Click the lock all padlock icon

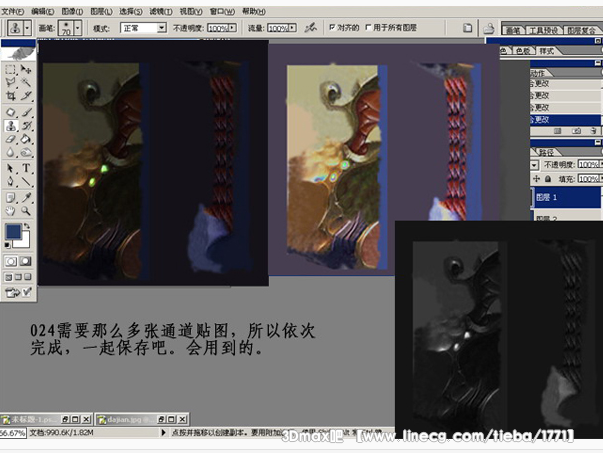pyautogui.click(x=548, y=179)
